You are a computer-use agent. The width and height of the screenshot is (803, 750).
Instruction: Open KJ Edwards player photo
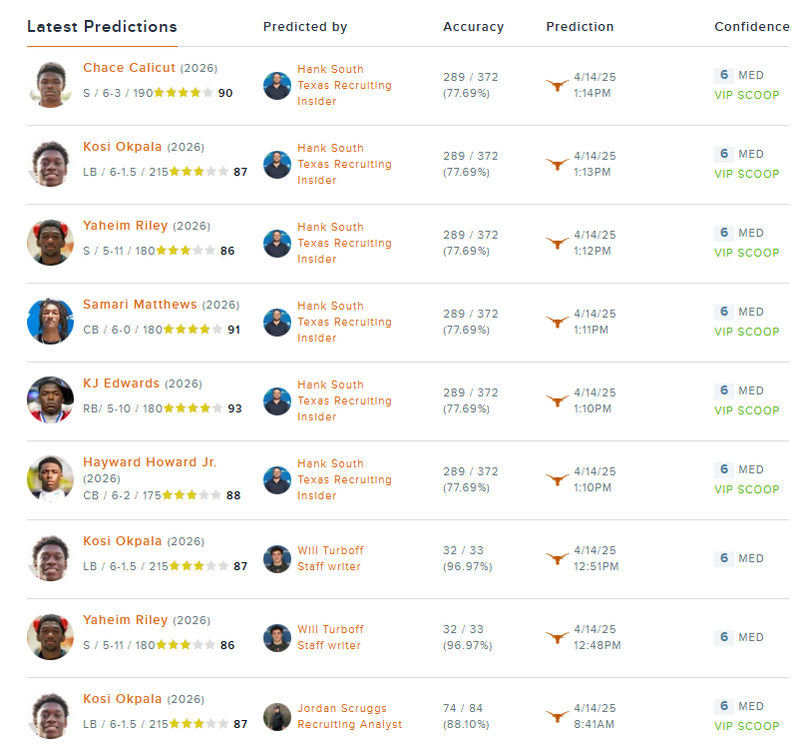(x=50, y=401)
